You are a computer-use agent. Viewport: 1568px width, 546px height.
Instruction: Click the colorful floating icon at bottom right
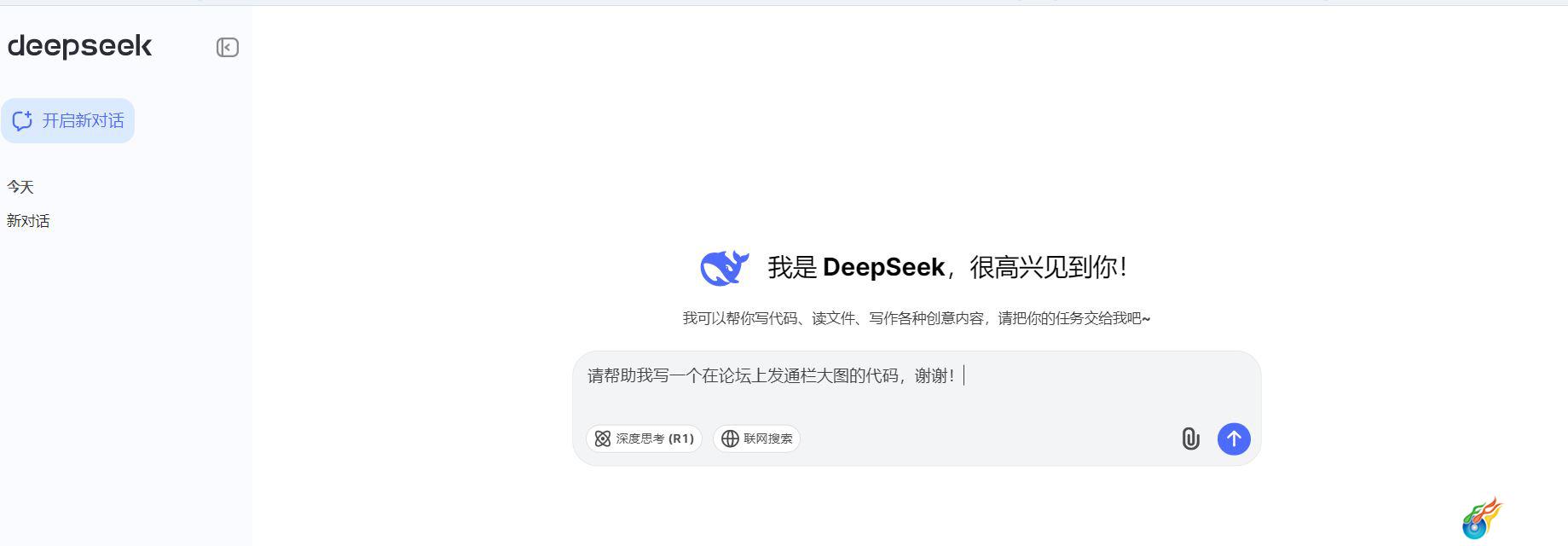pos(1482,519)
